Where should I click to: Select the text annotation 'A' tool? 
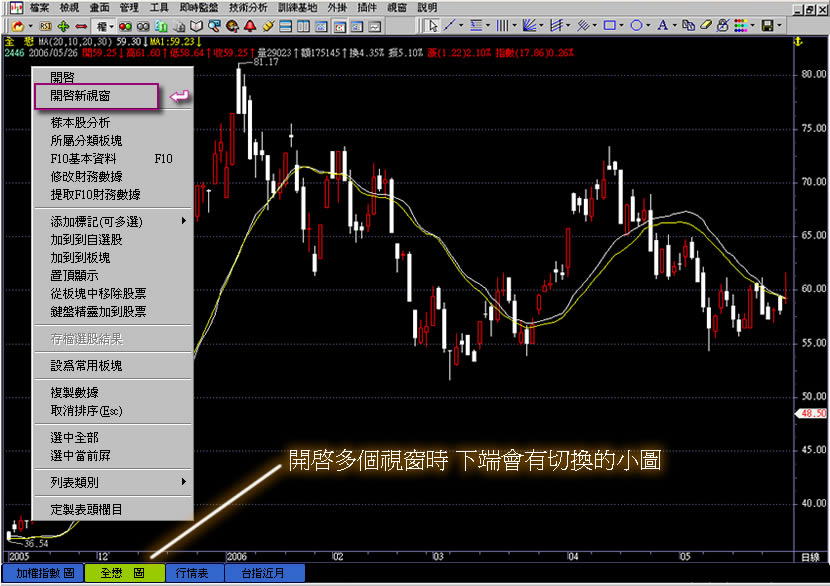661,25
